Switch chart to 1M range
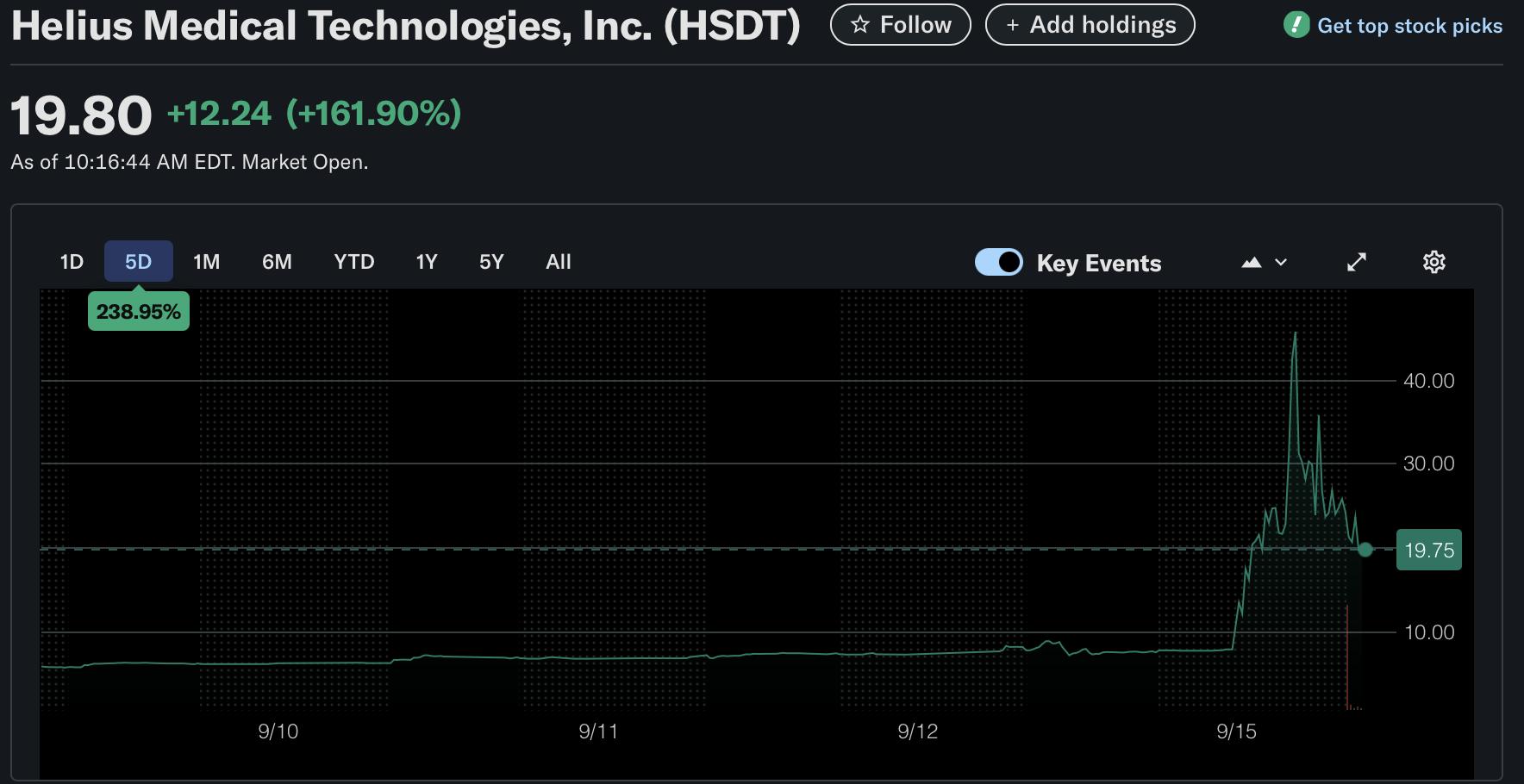The width and height of the screenshot is (1524, 784). point(206,262)
